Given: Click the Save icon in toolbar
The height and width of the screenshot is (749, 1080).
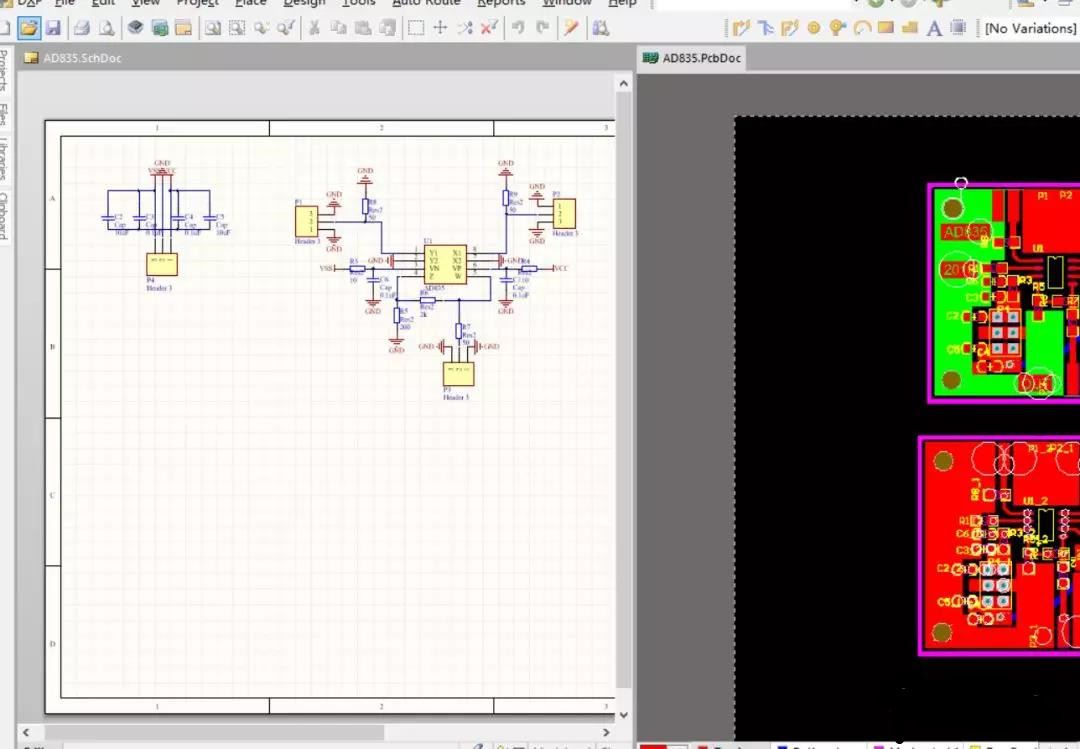Looking at the screenshot, I should pos(52,28).
